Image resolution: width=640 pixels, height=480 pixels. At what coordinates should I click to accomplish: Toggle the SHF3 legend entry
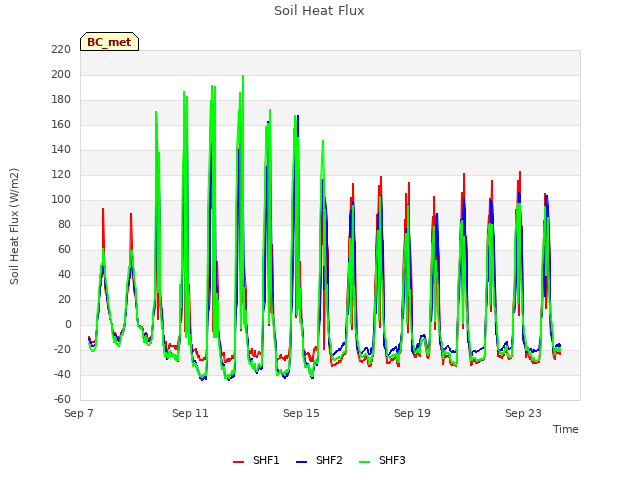tap(382, 460)
